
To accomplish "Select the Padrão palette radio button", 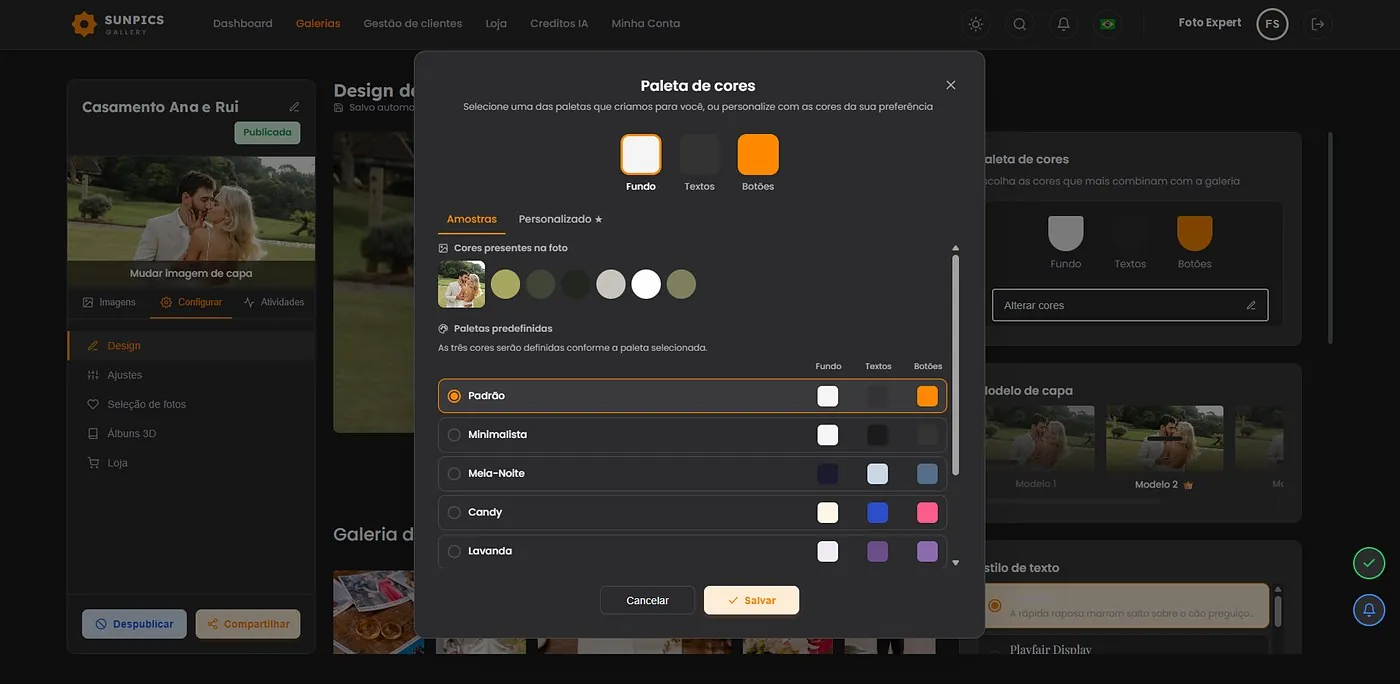I will click(x=454, y=396).
